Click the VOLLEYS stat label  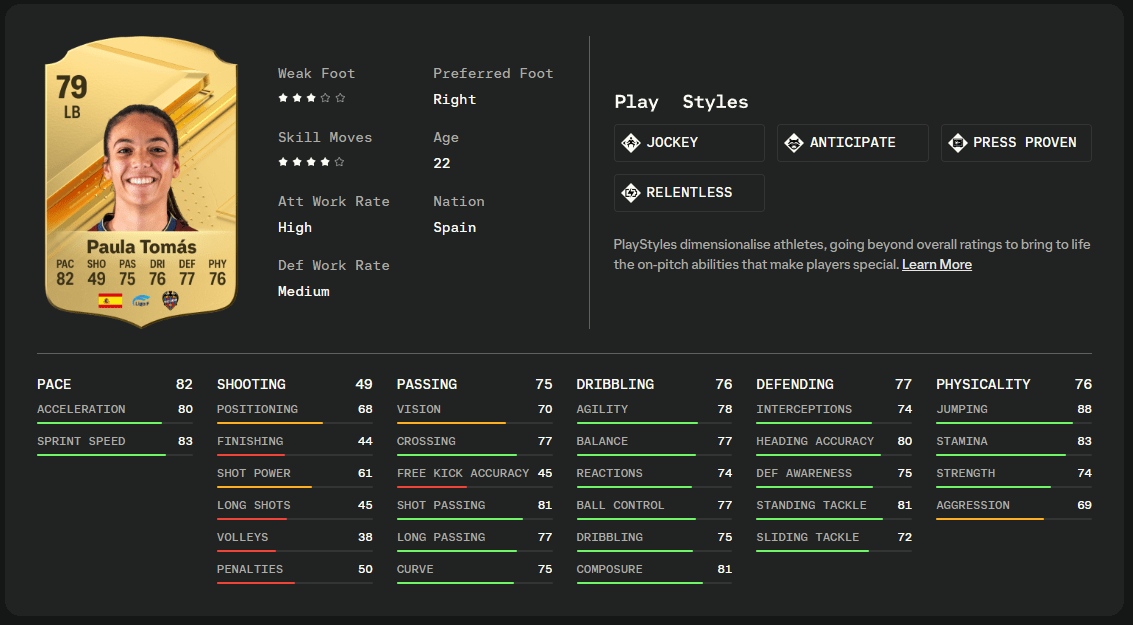point(243,537)
